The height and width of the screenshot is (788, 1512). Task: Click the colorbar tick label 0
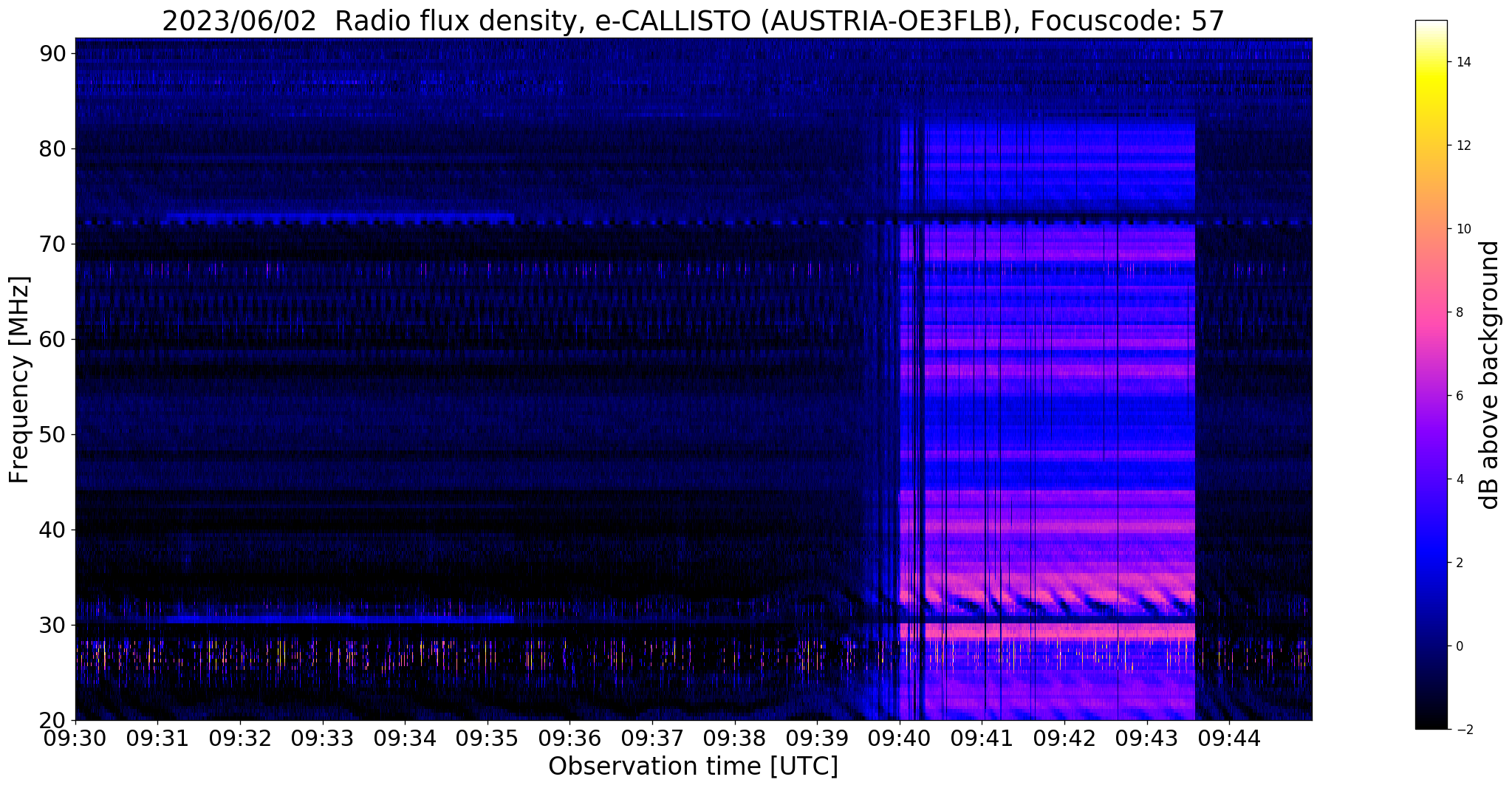[1459, 646]
